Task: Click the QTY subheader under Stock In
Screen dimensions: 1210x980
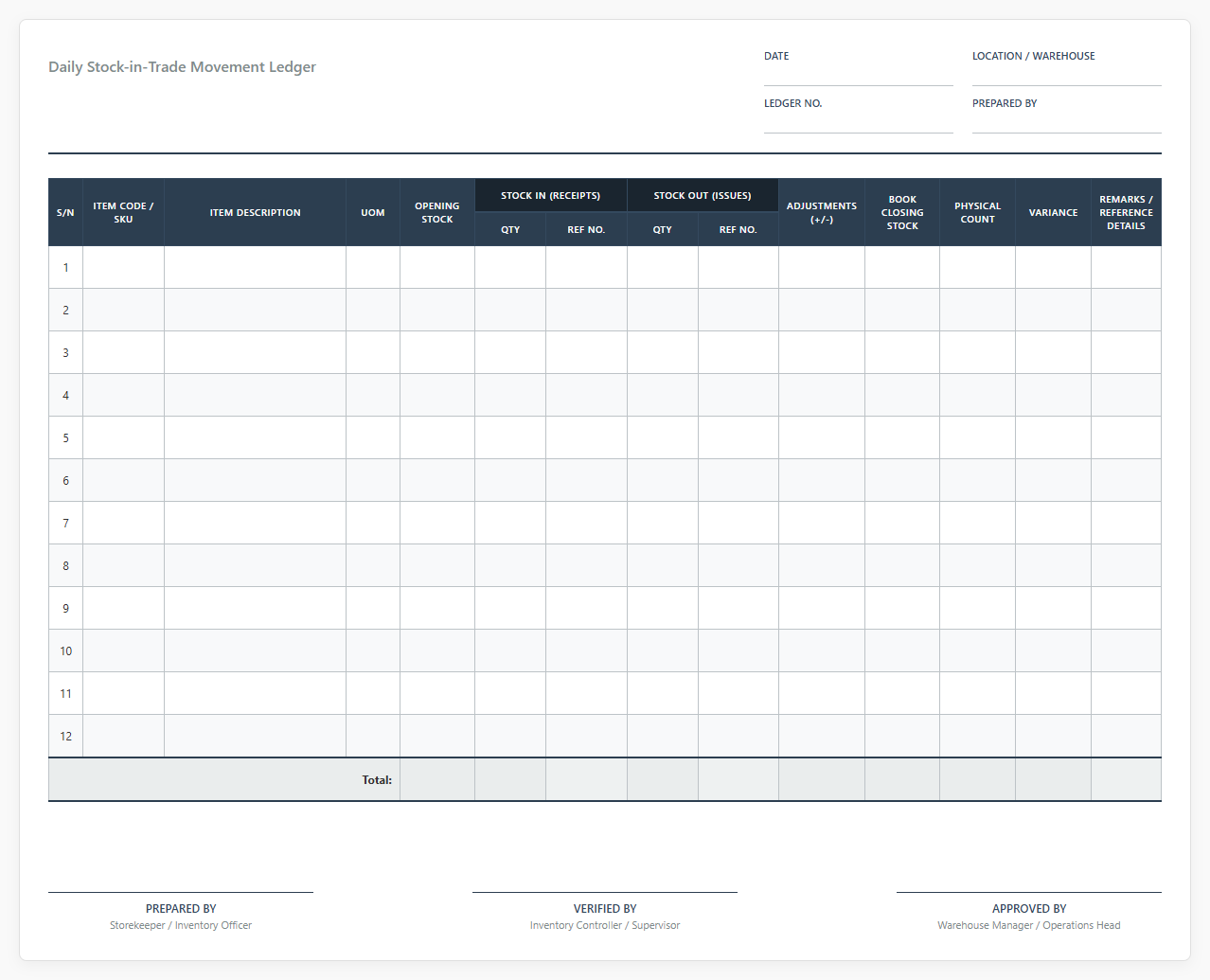Action: pyautogui.click(x=510, y=229)
